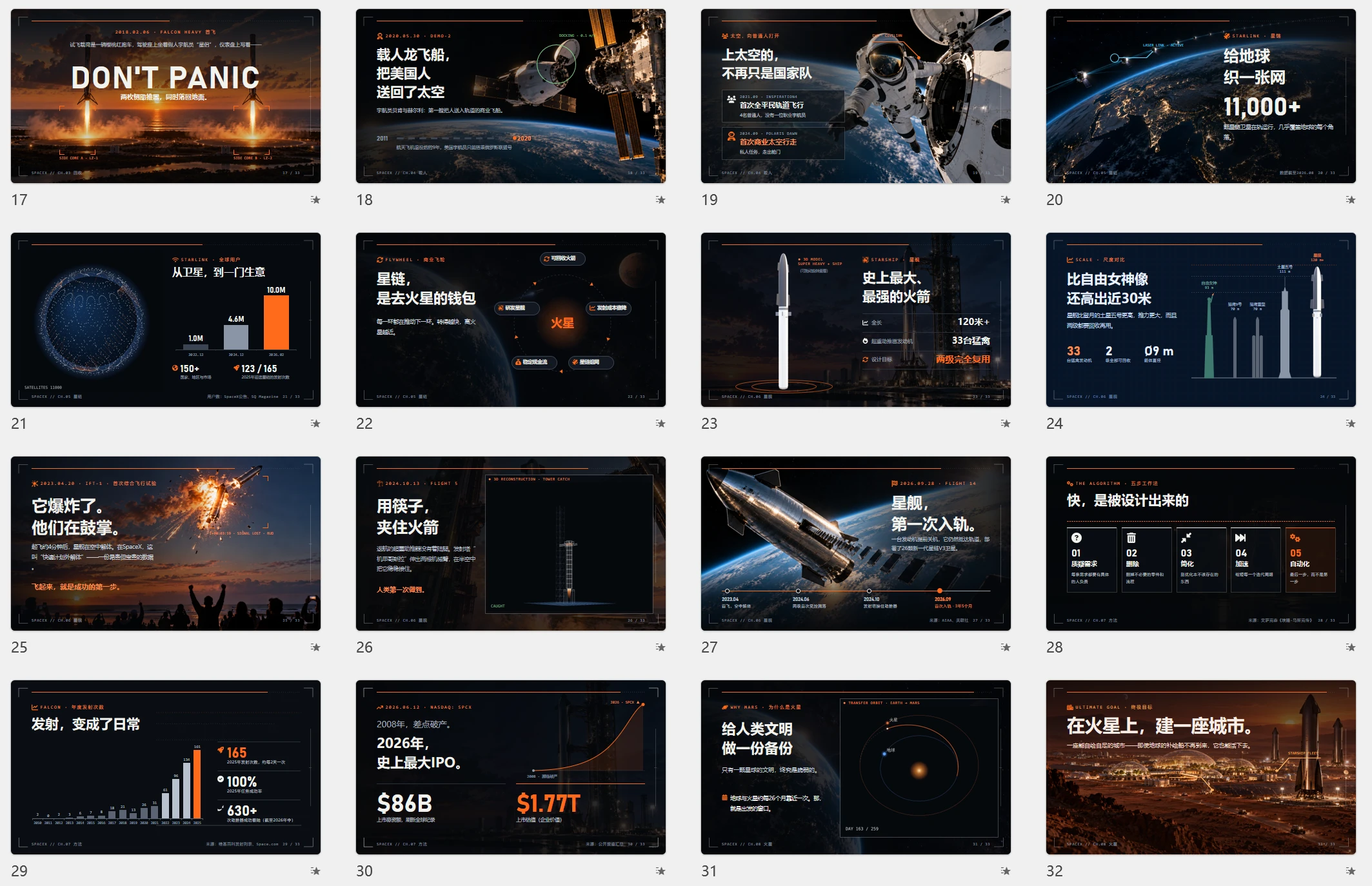Click slide number label 20
The image size is (1372, 886).
pyautogui.click(x=1055, y=200)
